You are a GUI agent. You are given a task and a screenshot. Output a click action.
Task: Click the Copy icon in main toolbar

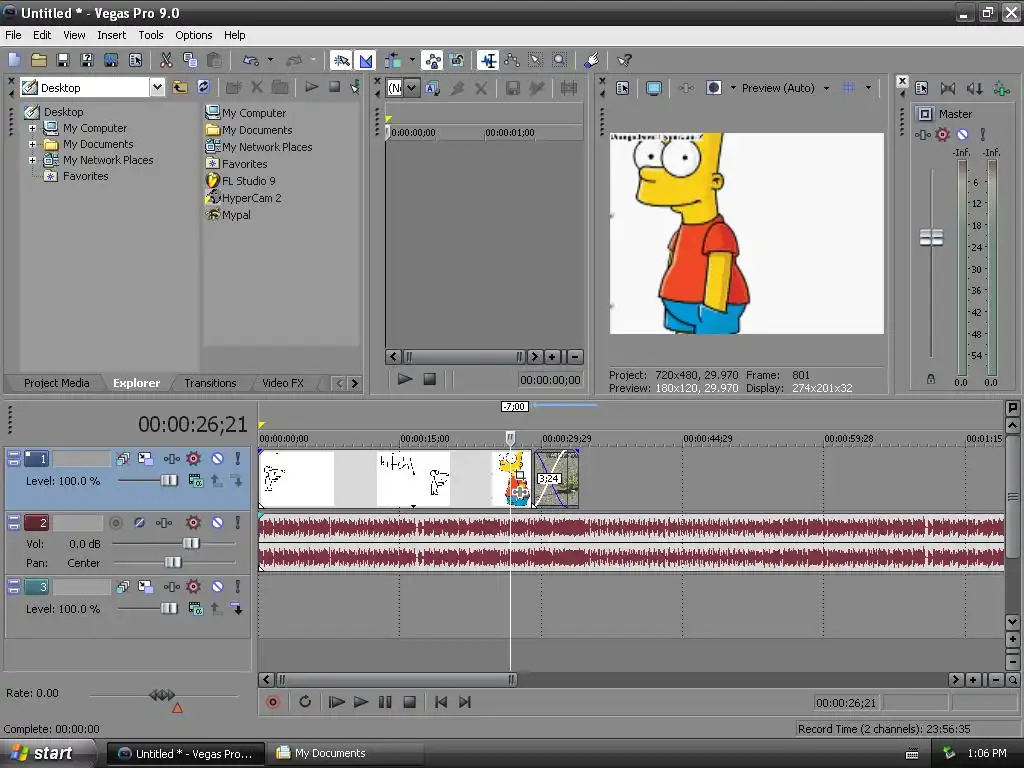[x=190, y=61]
